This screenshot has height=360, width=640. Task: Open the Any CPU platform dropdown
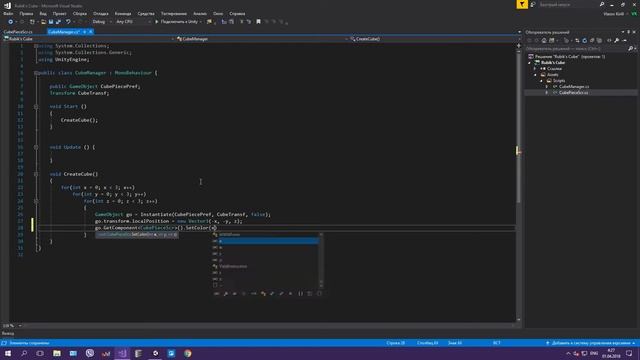(133, 22)
